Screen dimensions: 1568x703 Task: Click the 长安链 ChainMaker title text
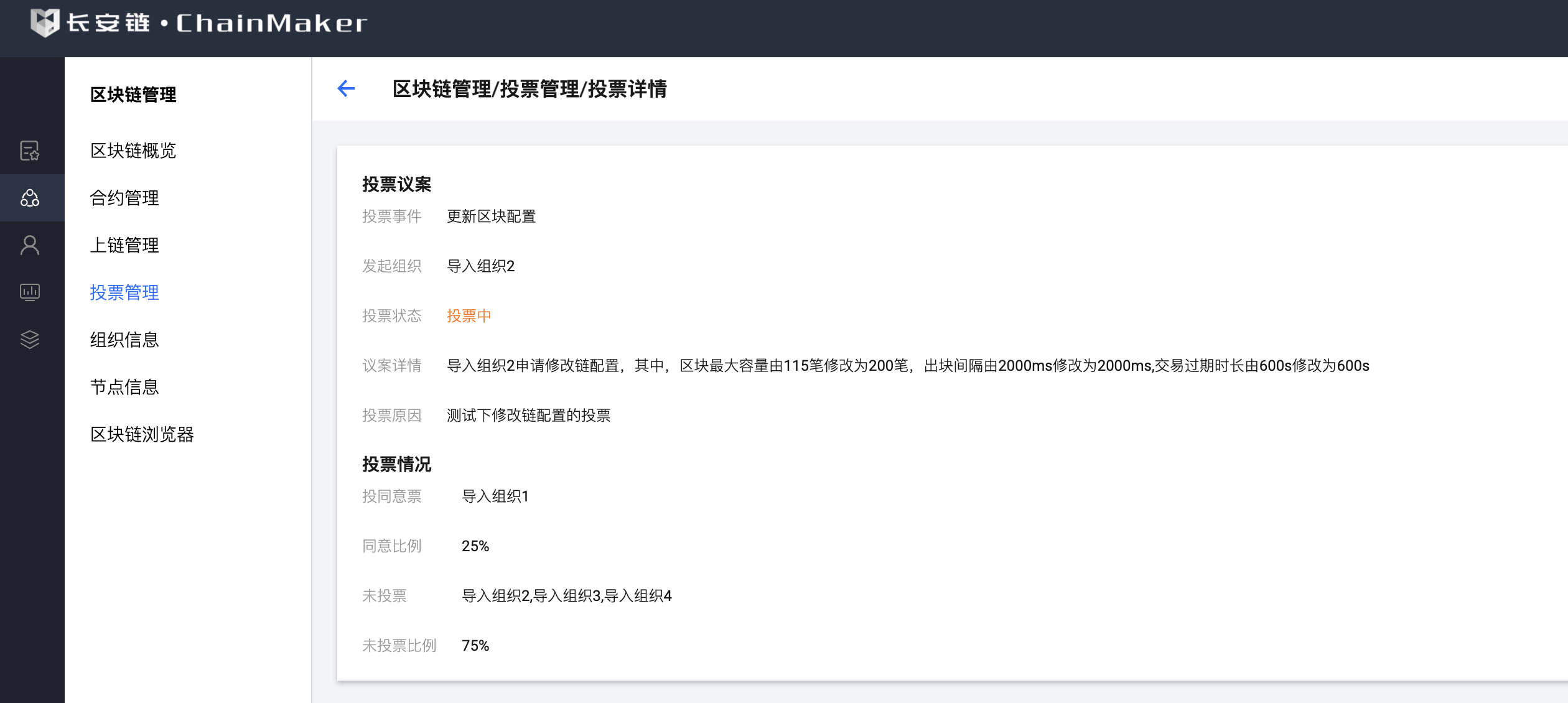[217, 23]
